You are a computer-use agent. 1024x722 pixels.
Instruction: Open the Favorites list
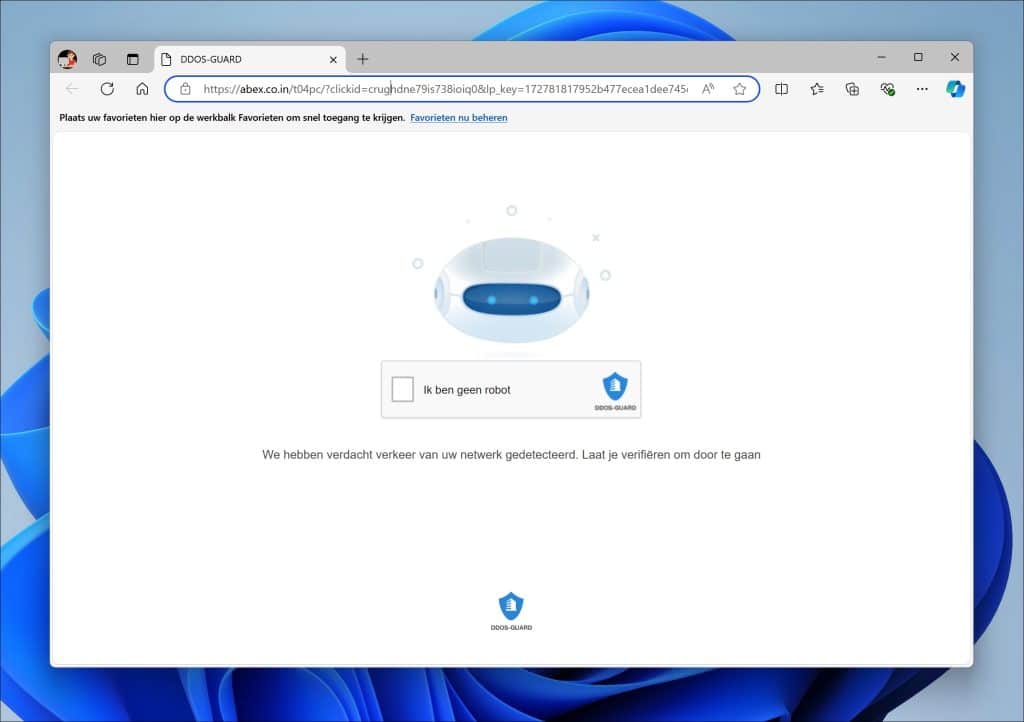coord(817,89)
